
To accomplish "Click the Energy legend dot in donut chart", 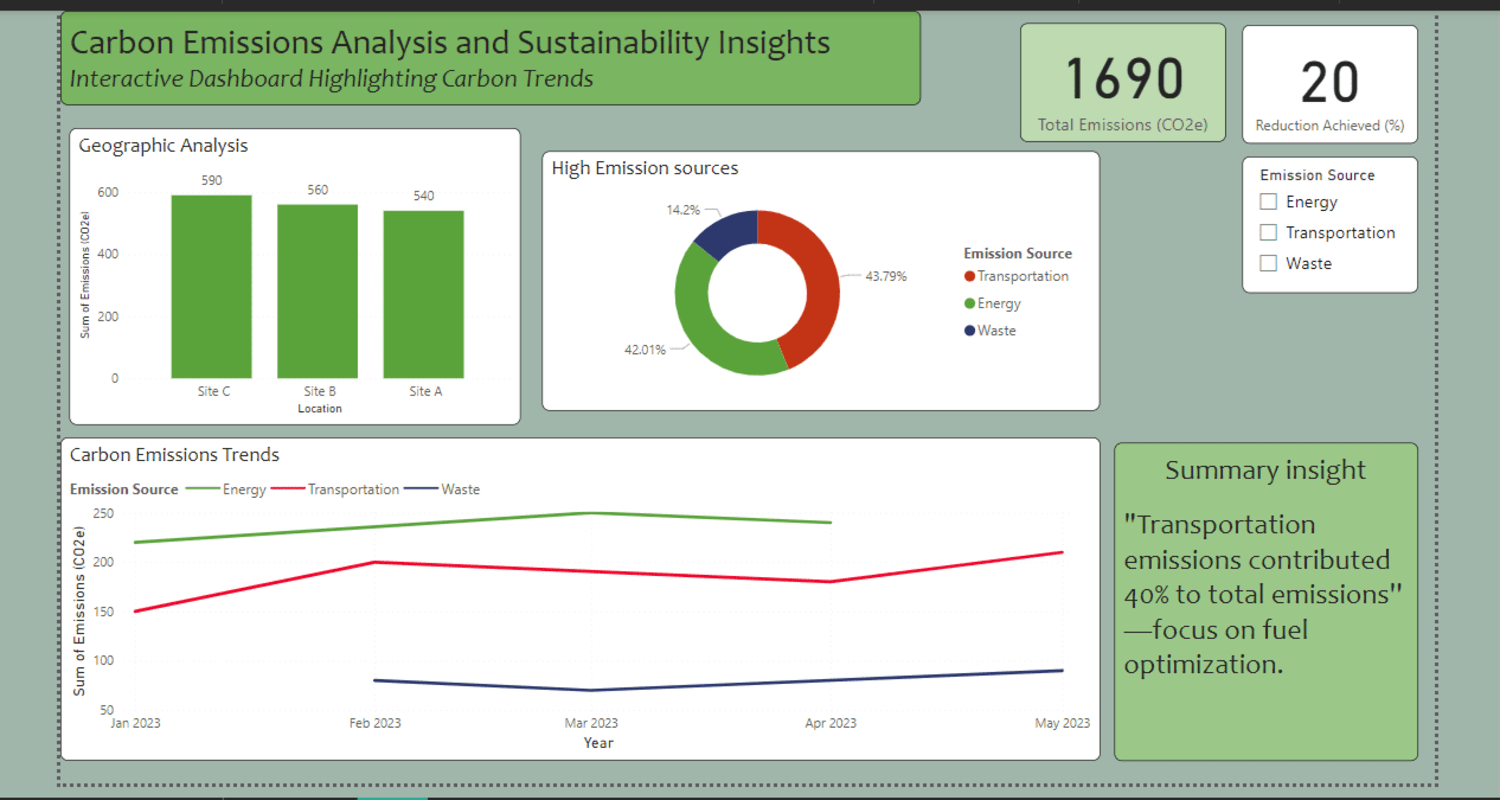I will [x=970, y=304].
